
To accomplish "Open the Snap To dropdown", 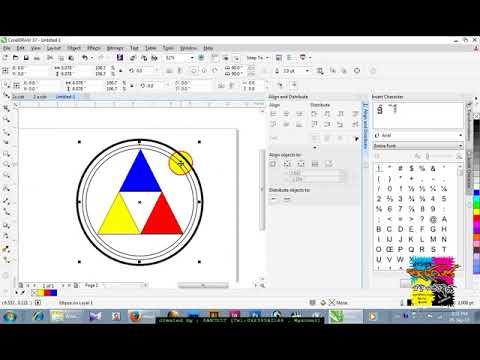I will pyautogui.click(x=257, y=58).
